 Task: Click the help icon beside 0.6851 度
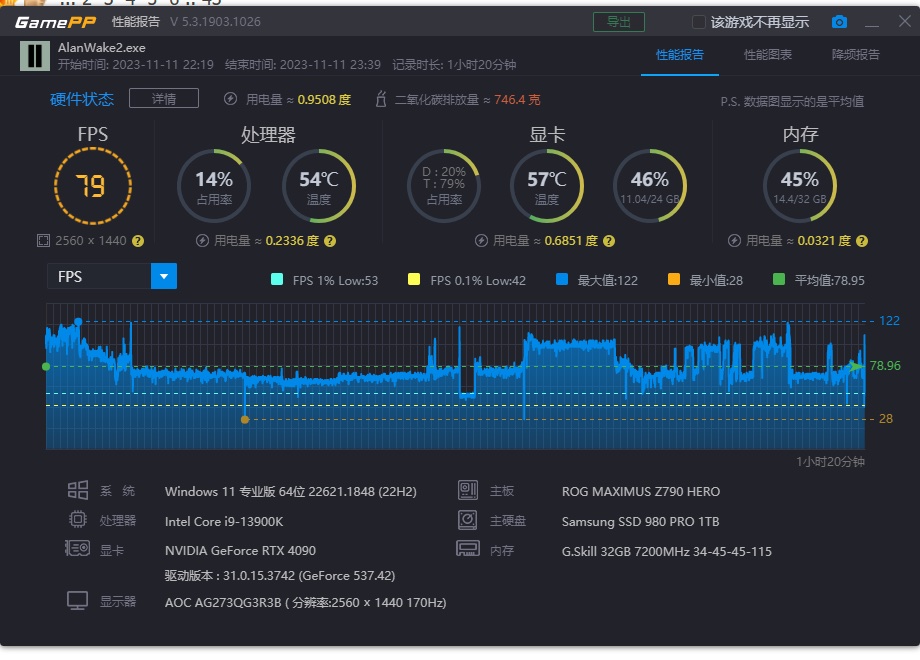[x=609, y=241]
